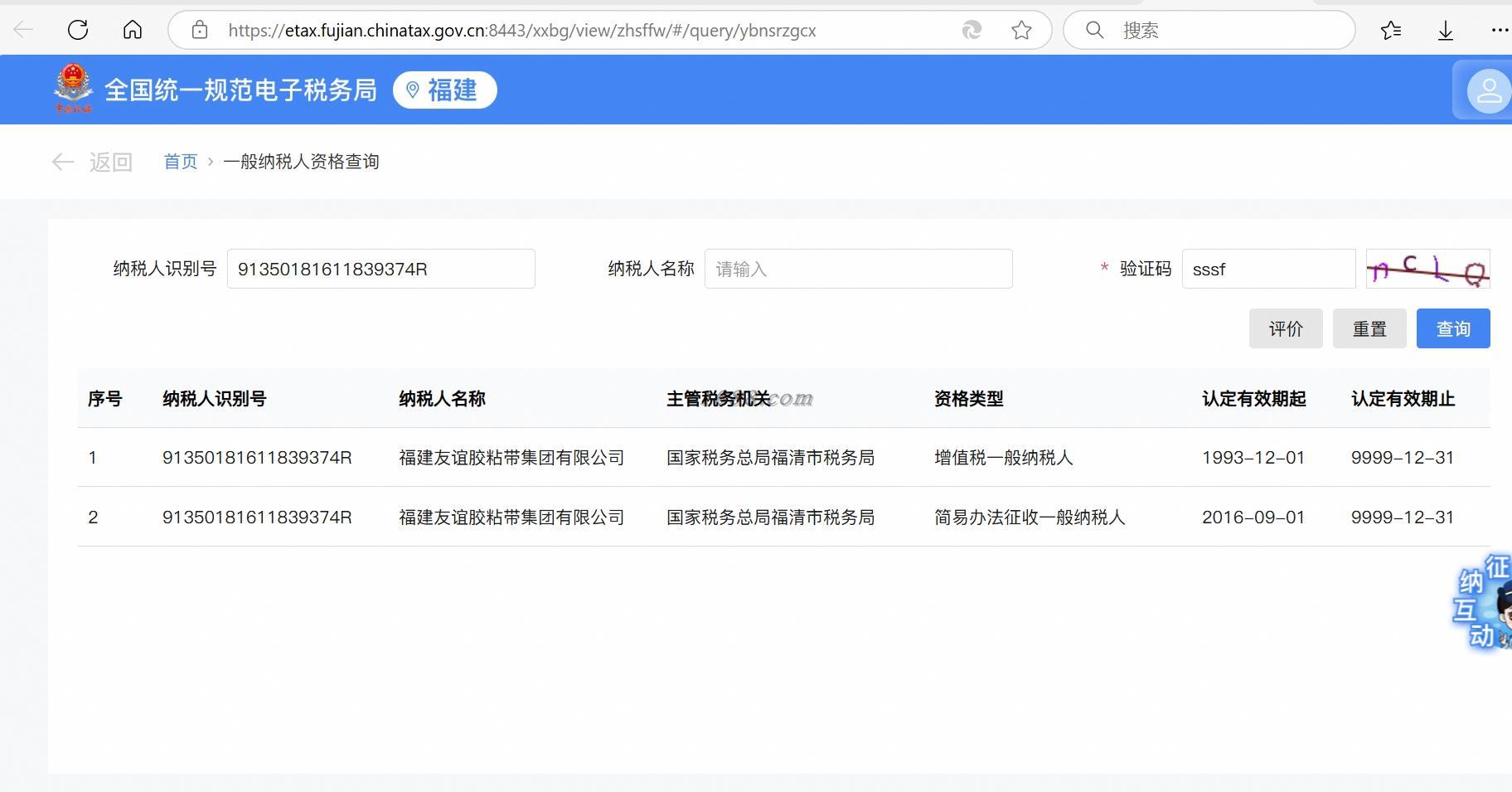Click the national tax emblem logo
1512x792 pixels.
coord(73,89)
